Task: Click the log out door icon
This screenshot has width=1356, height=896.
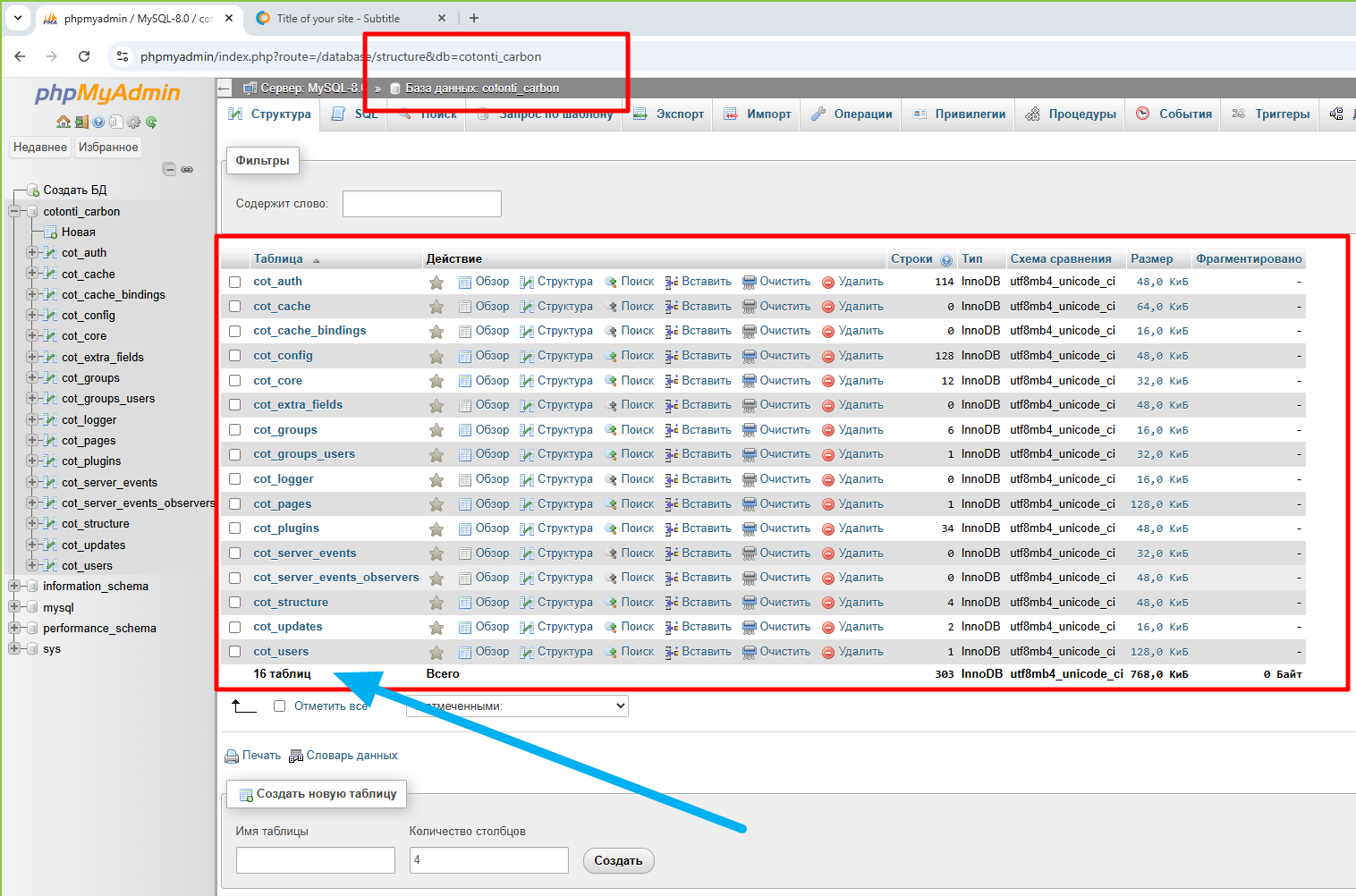Action: coord(81,122)
